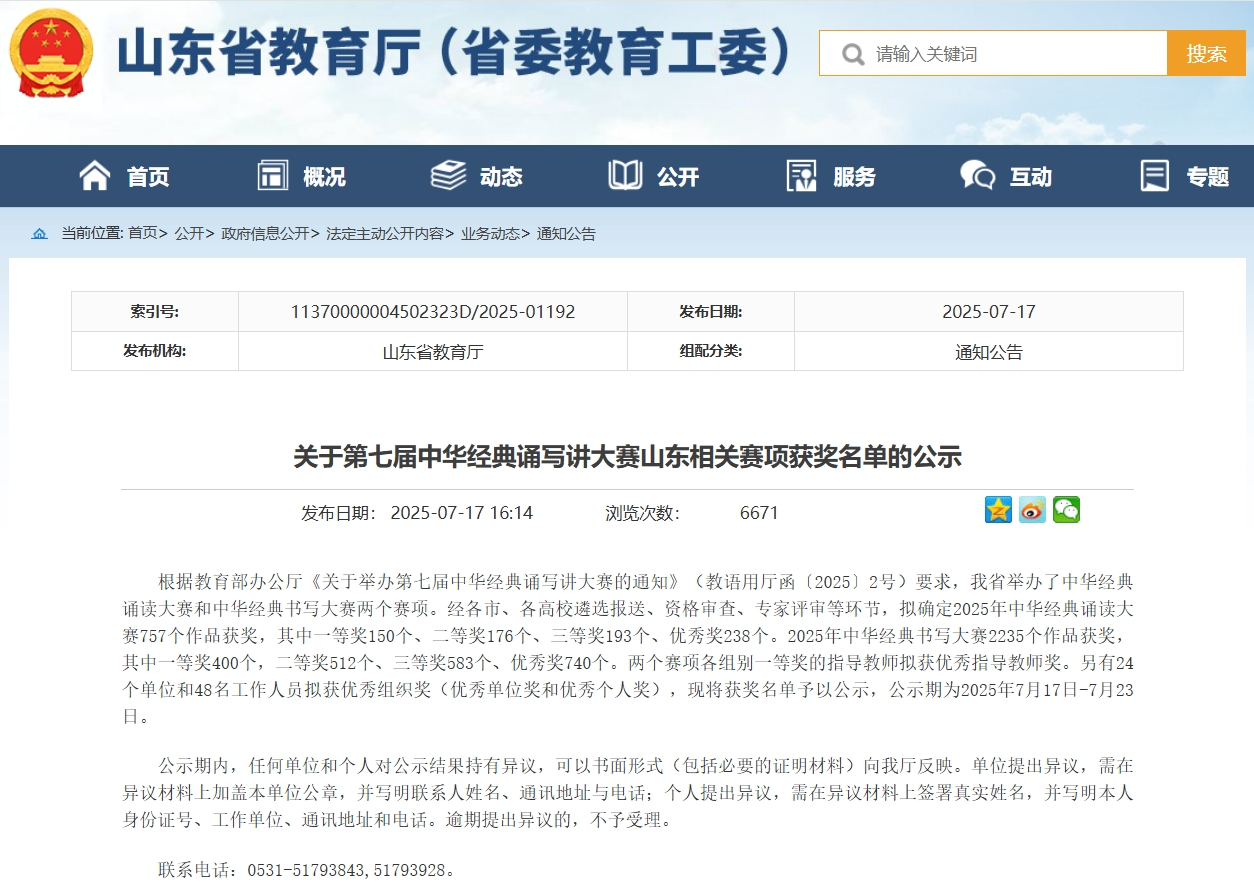Open the 法定主动公开内容 breadcrumb link
The width and height of the screenshot is (1254, 885).
(x=385, y=234)
